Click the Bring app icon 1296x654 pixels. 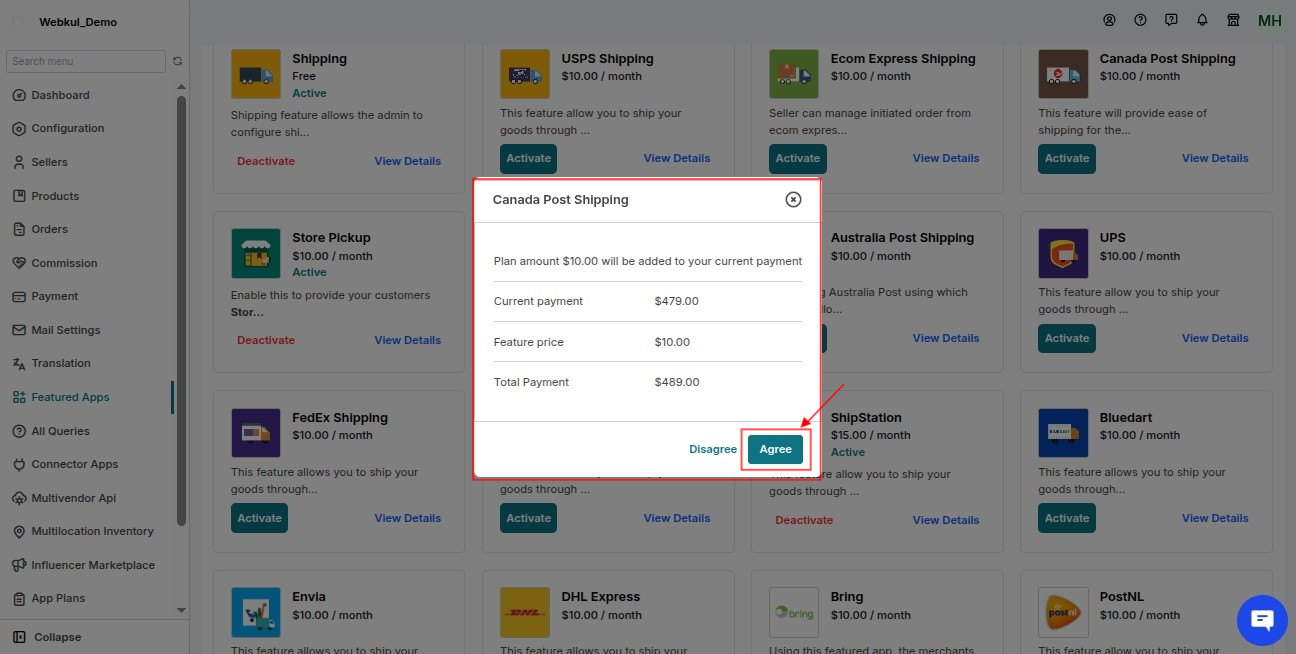click(x=794, y=612)
